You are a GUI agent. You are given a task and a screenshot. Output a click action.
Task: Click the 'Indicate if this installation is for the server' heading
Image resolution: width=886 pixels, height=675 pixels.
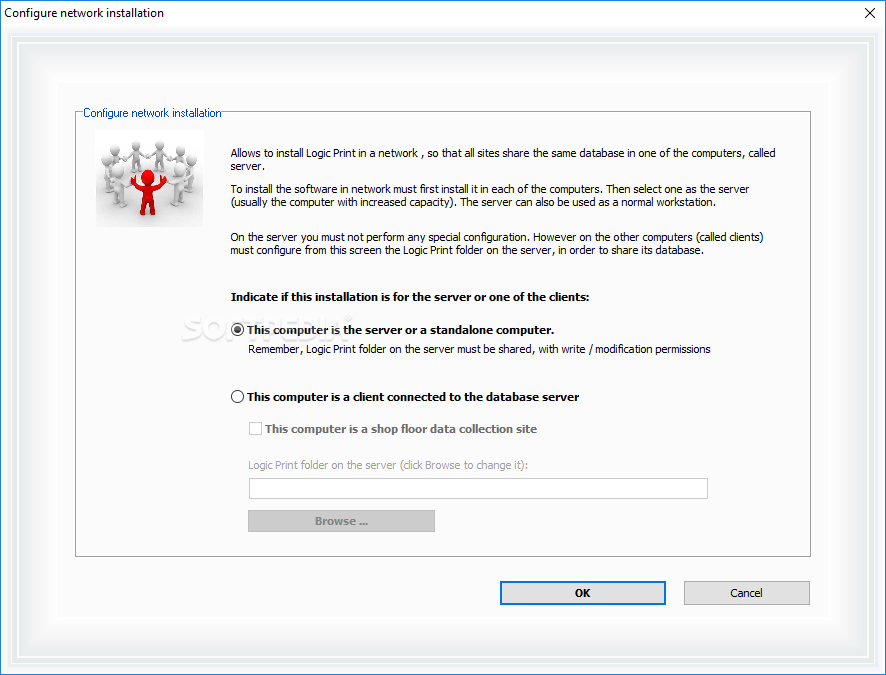pos(410,297)
